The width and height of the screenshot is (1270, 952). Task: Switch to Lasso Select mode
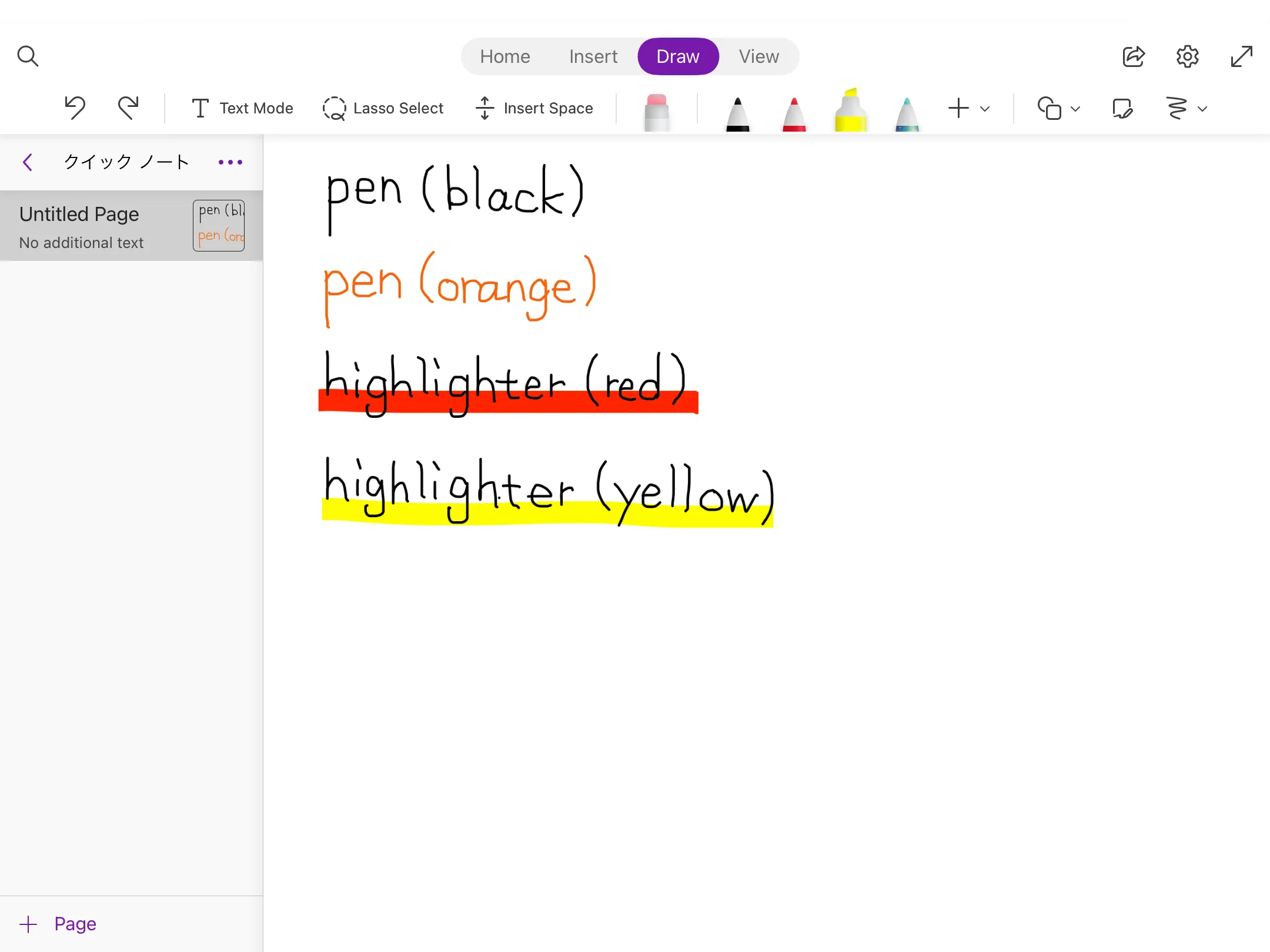coord(384,108)
